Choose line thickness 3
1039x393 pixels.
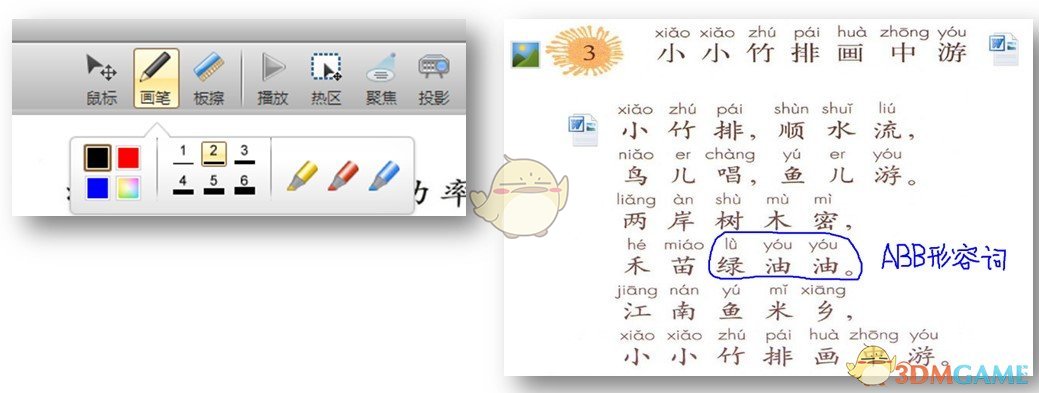pyautogui.click(x=244, y=154)
